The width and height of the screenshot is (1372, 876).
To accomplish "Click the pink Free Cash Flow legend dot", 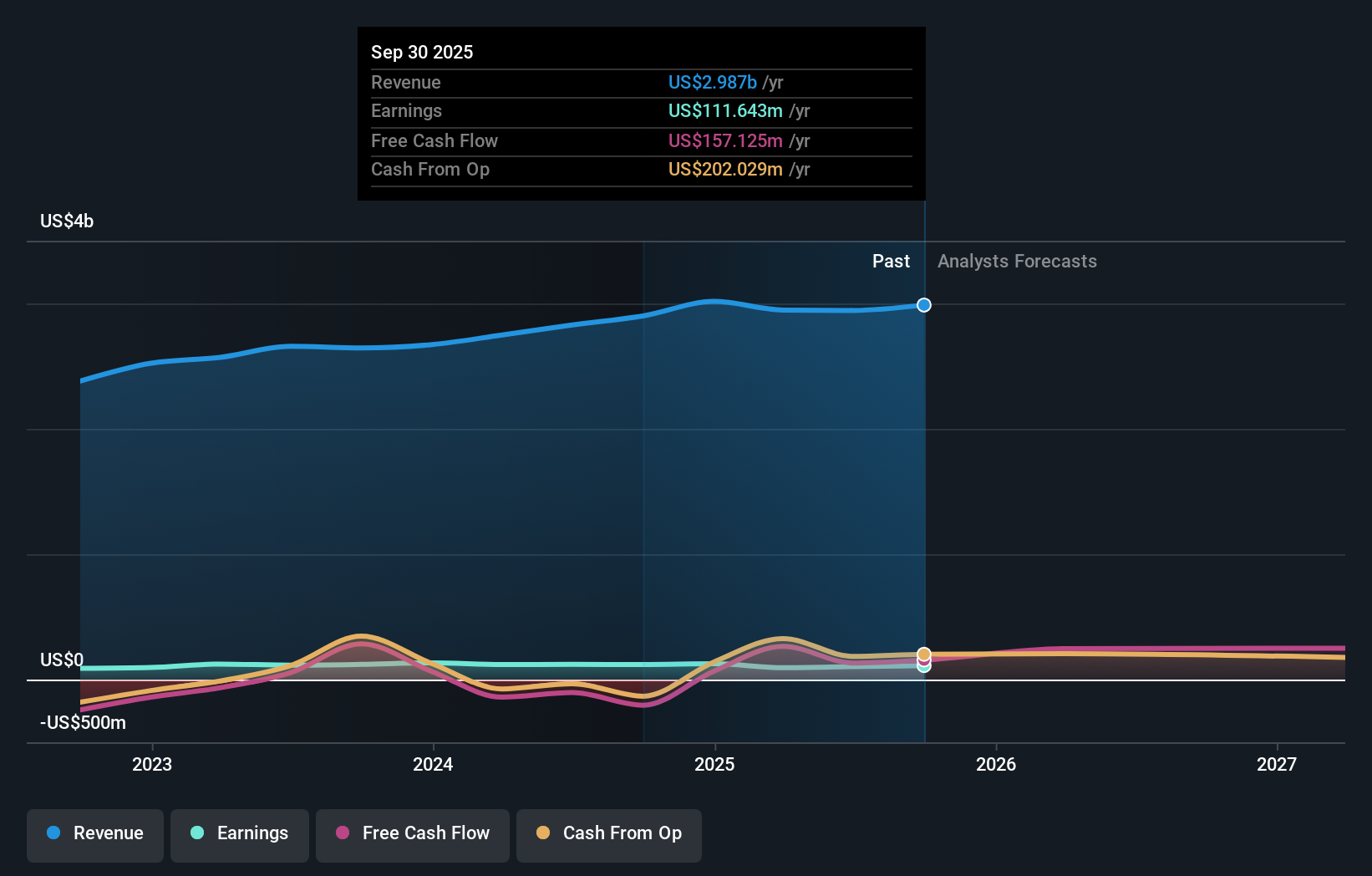I will (x=344, y=833).
